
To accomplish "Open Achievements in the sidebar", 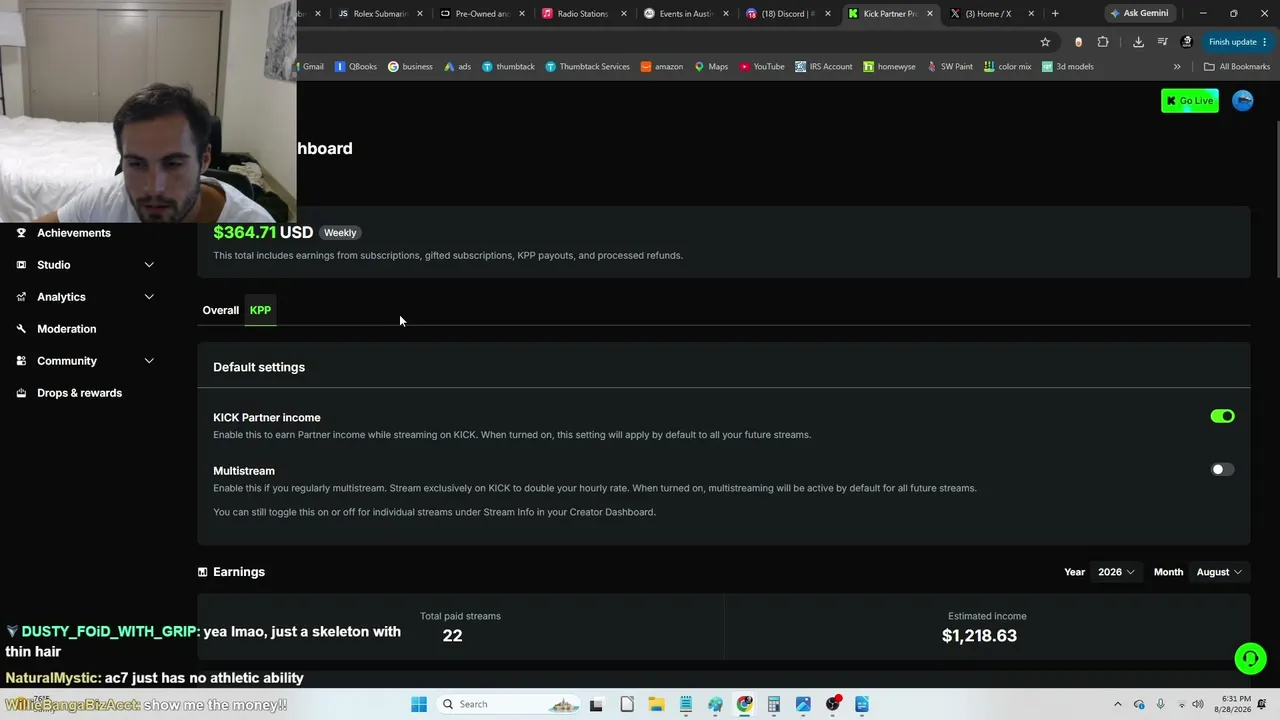I will (x=74, y=233).
